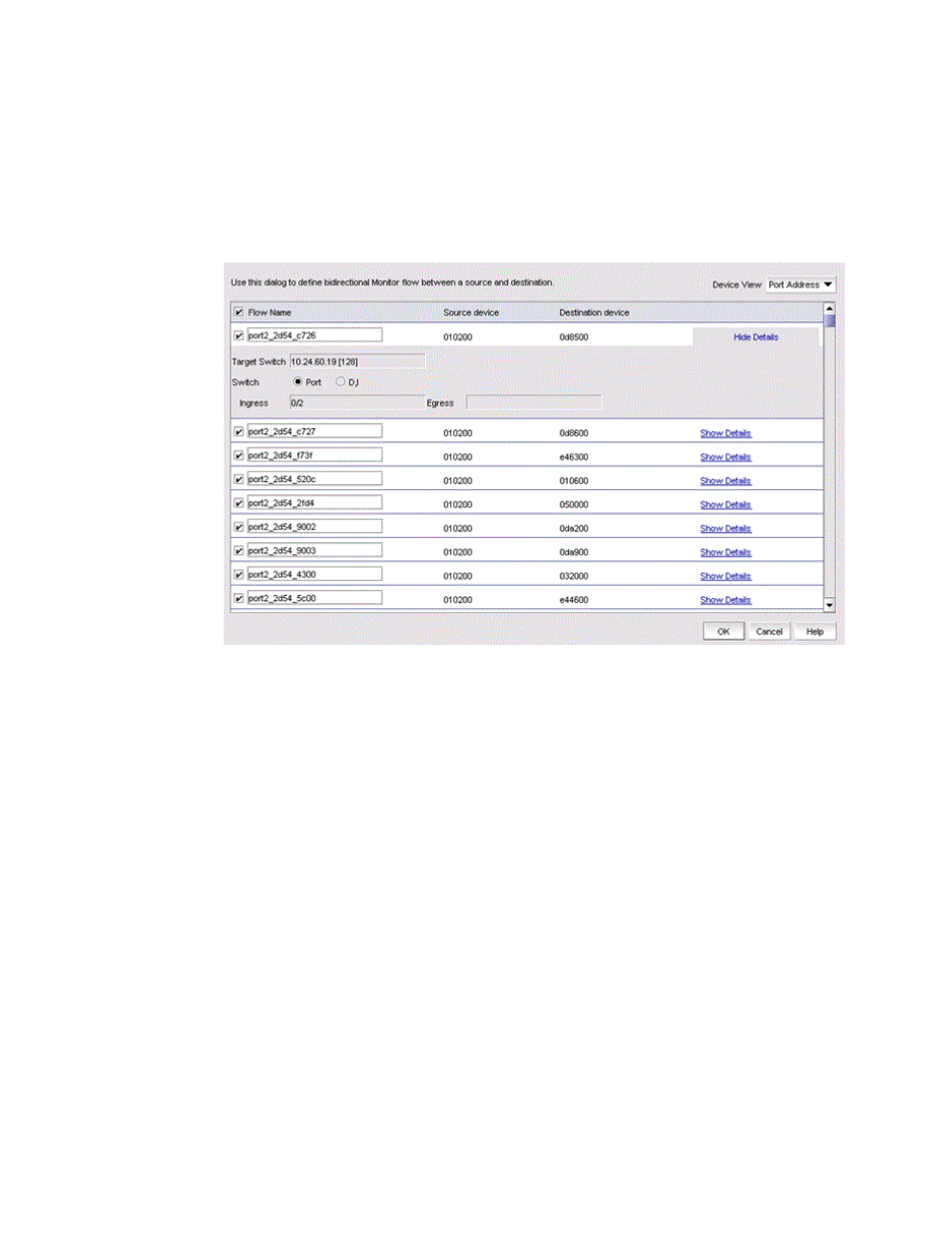Edit the port2_2d54_c726 flow name field
Image resolution: width=952 pixels, height=1233 pixels.
(x=314, y=335)
